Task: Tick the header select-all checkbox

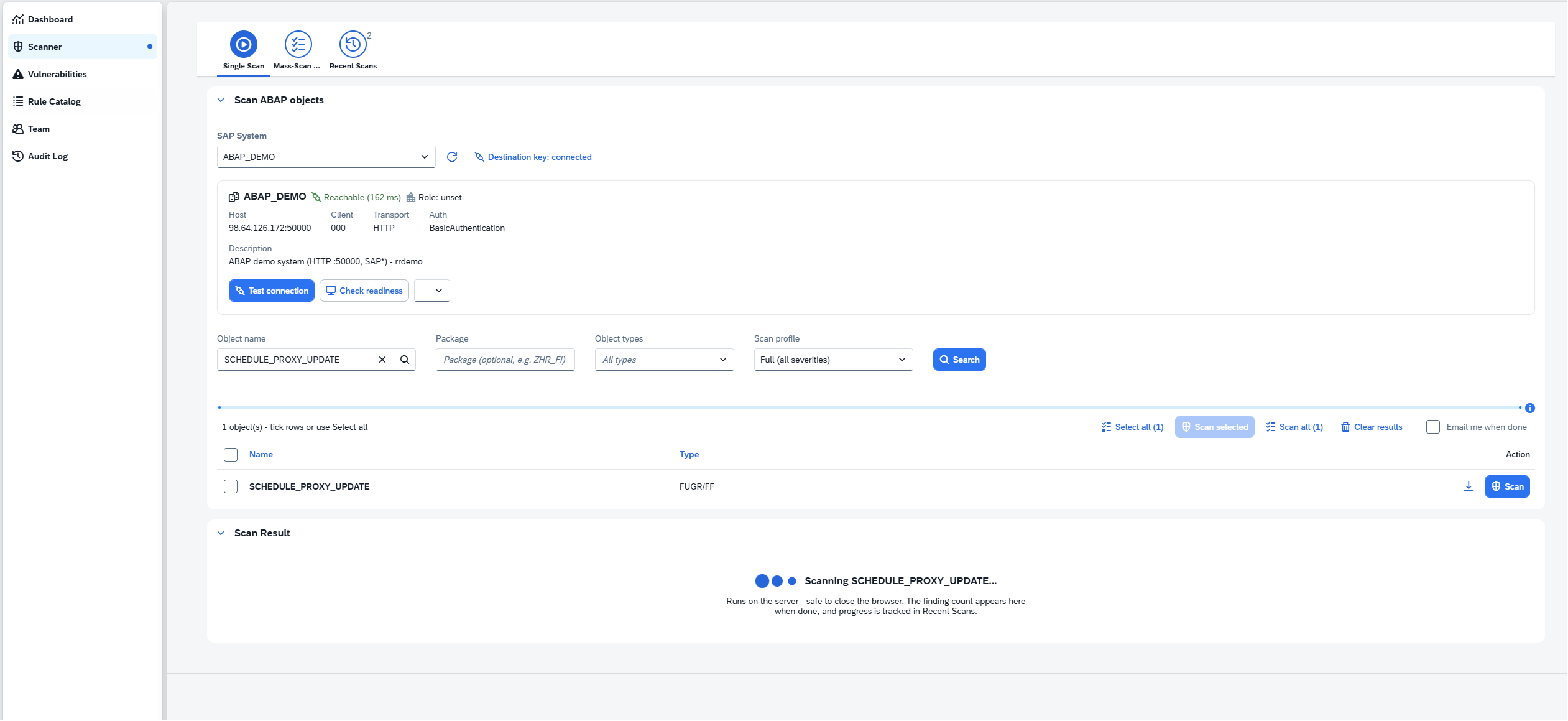Action: 231,455
